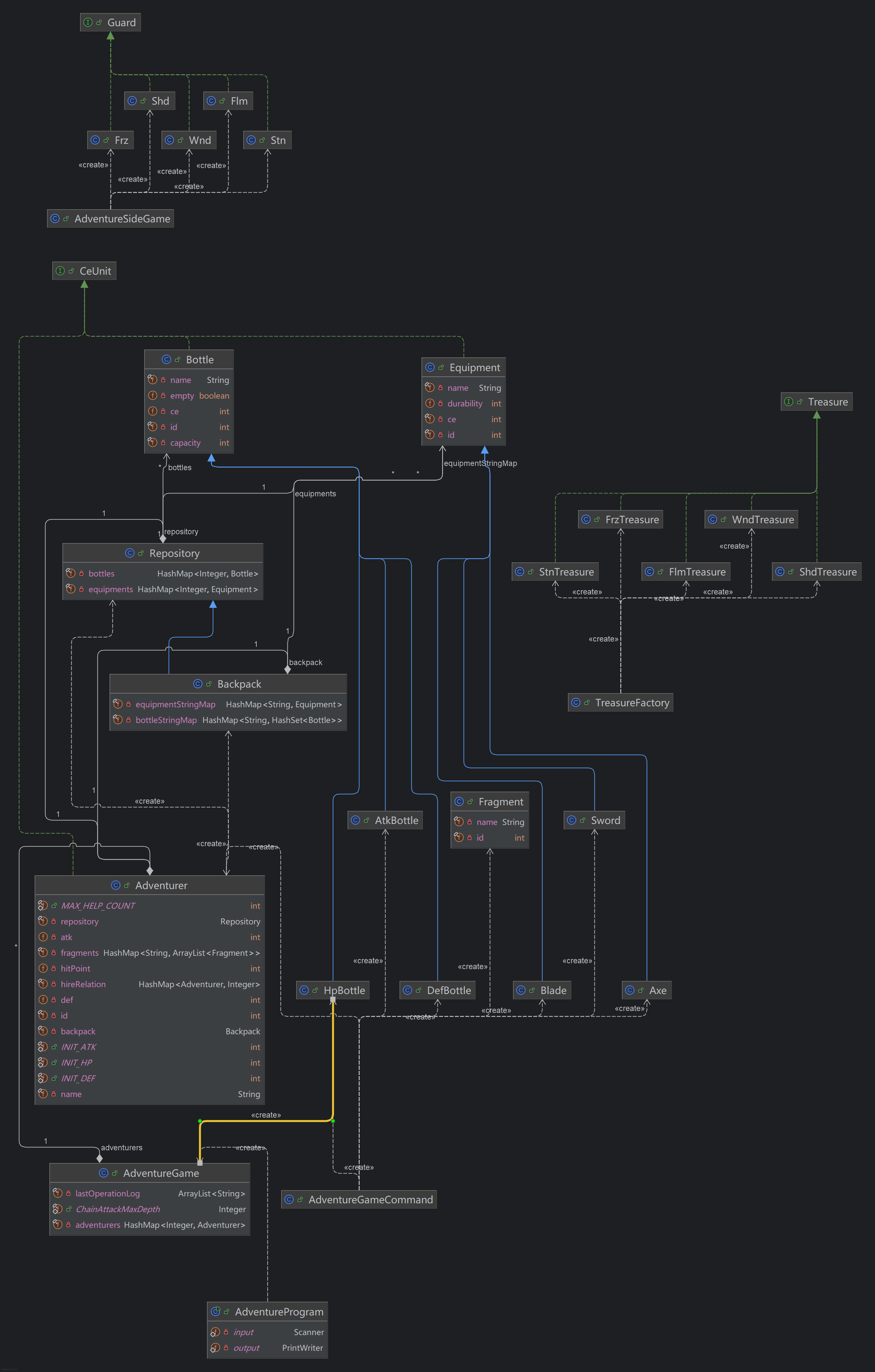The height and width of the screenshot is (1372, 875).
Task: Select the 'capacity int' field in Bottle
Action: 189,443
